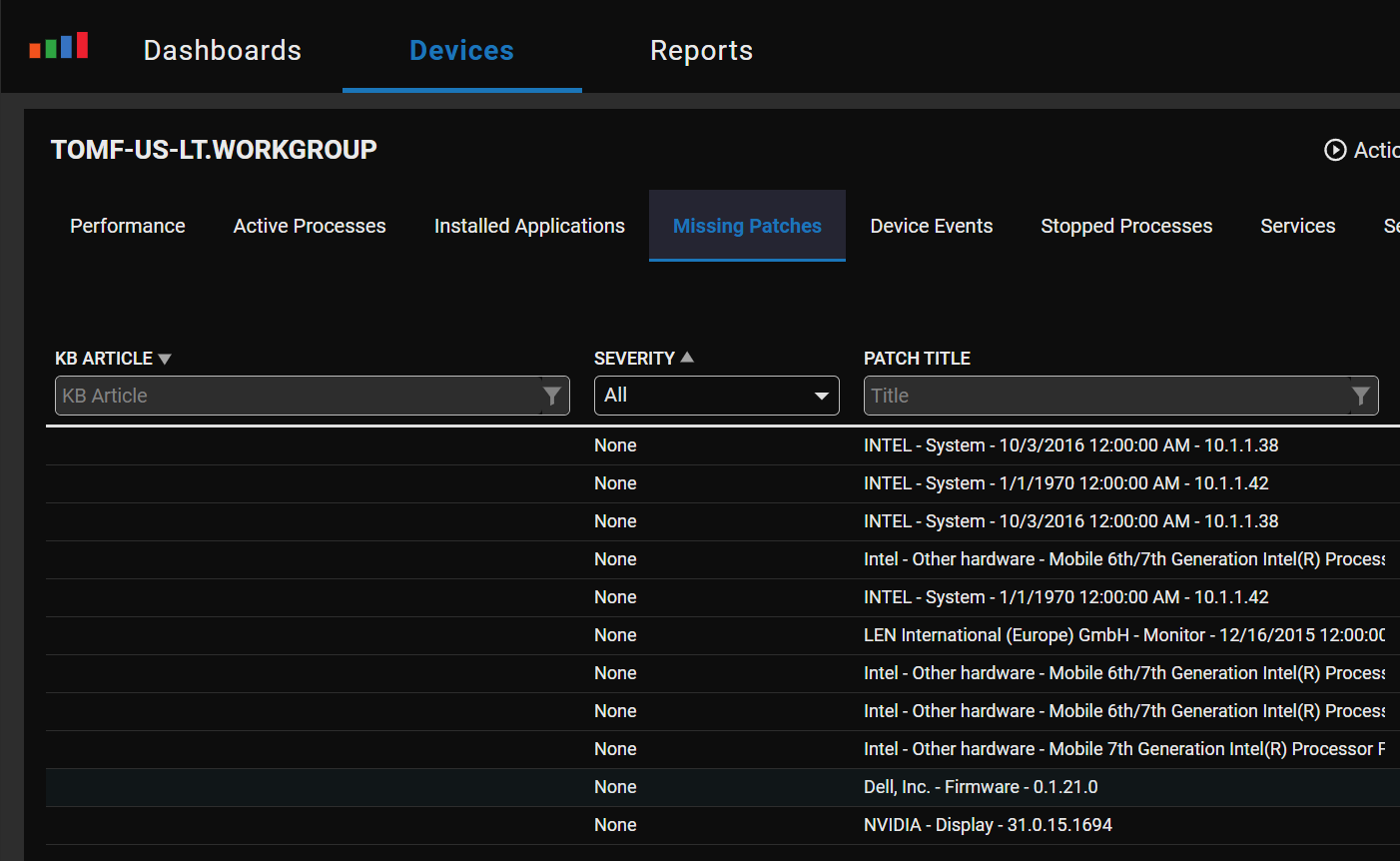Click the Patch Title filter funnel icon

pyautogui.click(x=1360, y=397)
